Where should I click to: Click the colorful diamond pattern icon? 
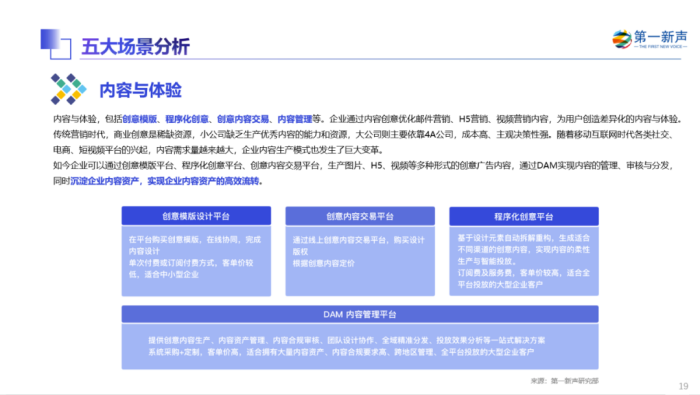[68, 89]
